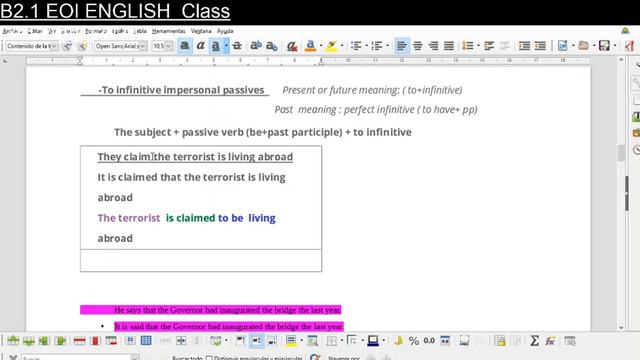Screen dimensions: 640x360
Task: Open paragraph style combo box
Action: (32, 46)
